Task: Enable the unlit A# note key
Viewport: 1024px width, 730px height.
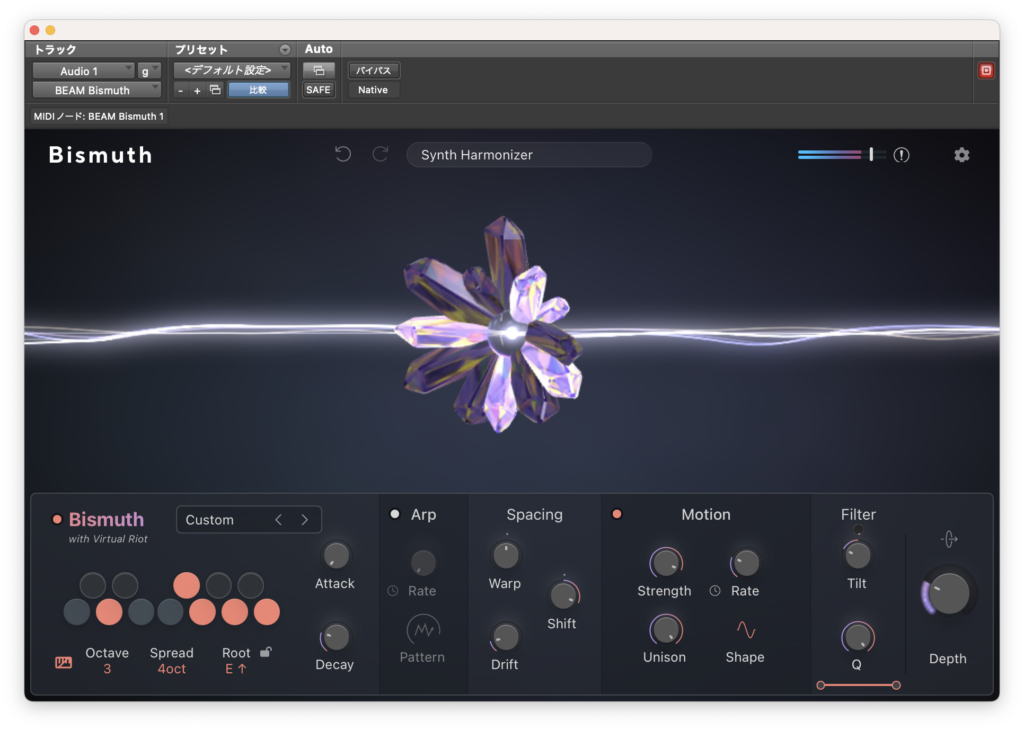Action: [250, 585]
